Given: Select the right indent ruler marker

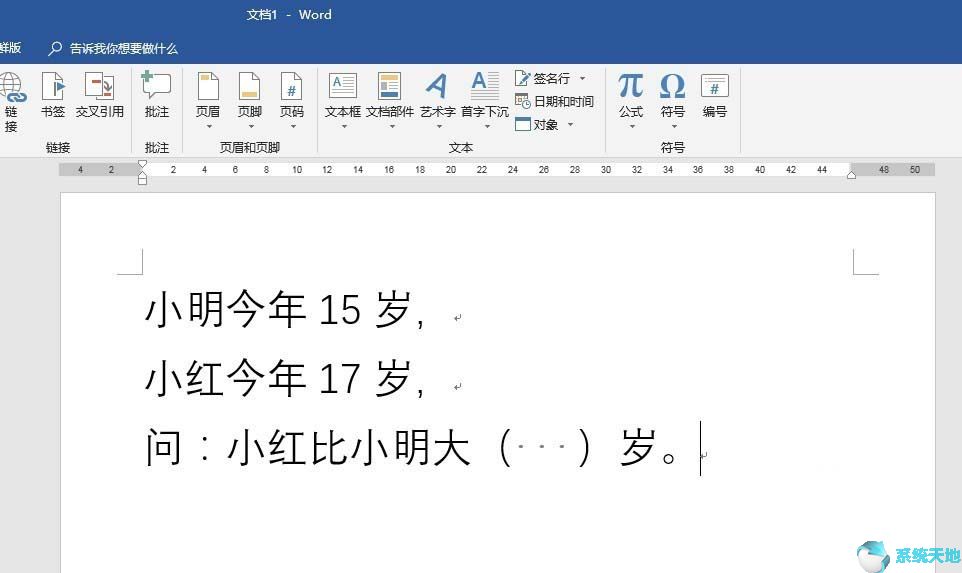Looking at the screenshot, I should click(851, 175).
